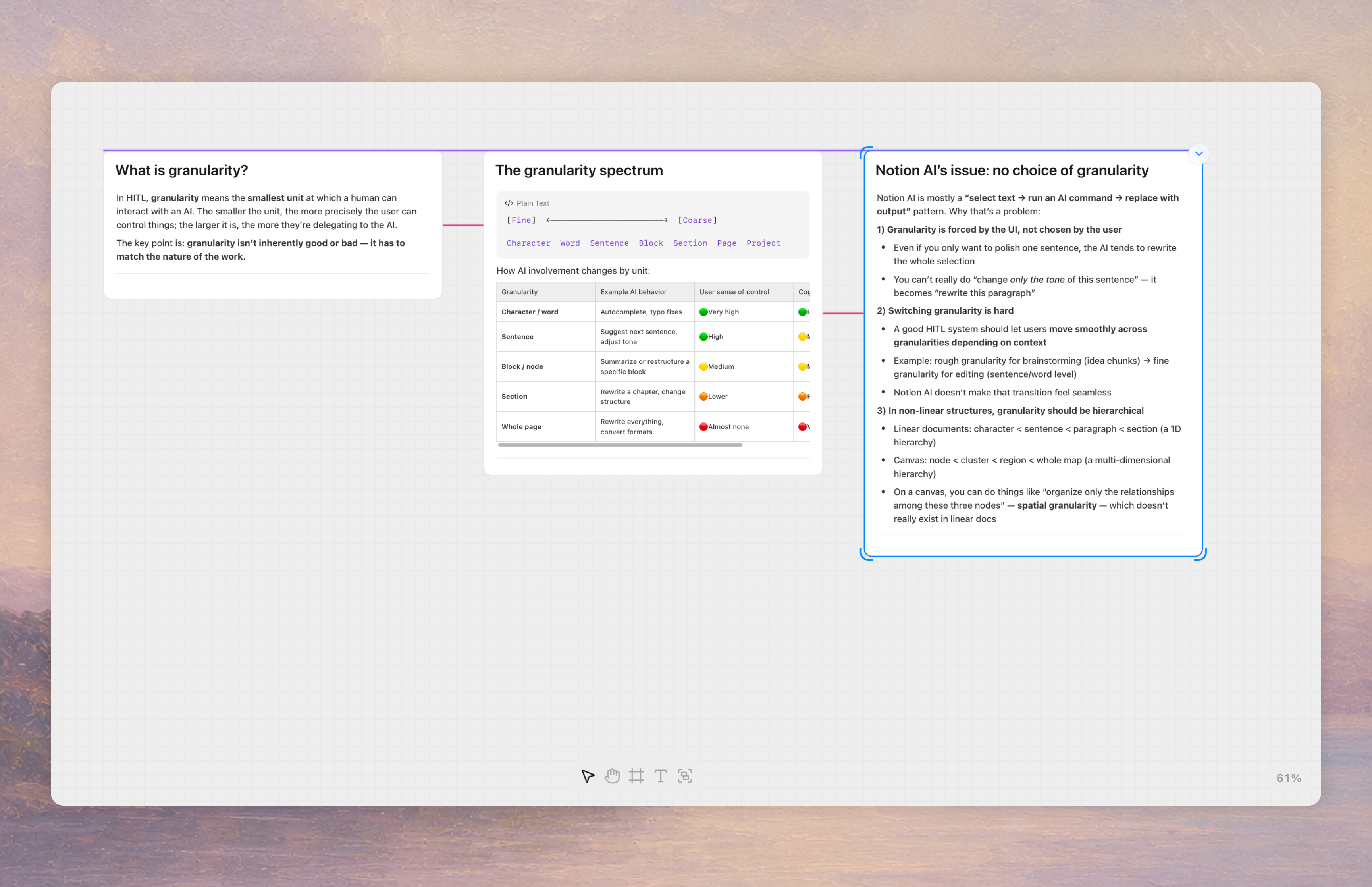Pick the text tool (T icon)
Screen dimensions: 1372x887
tap(660, 776)
